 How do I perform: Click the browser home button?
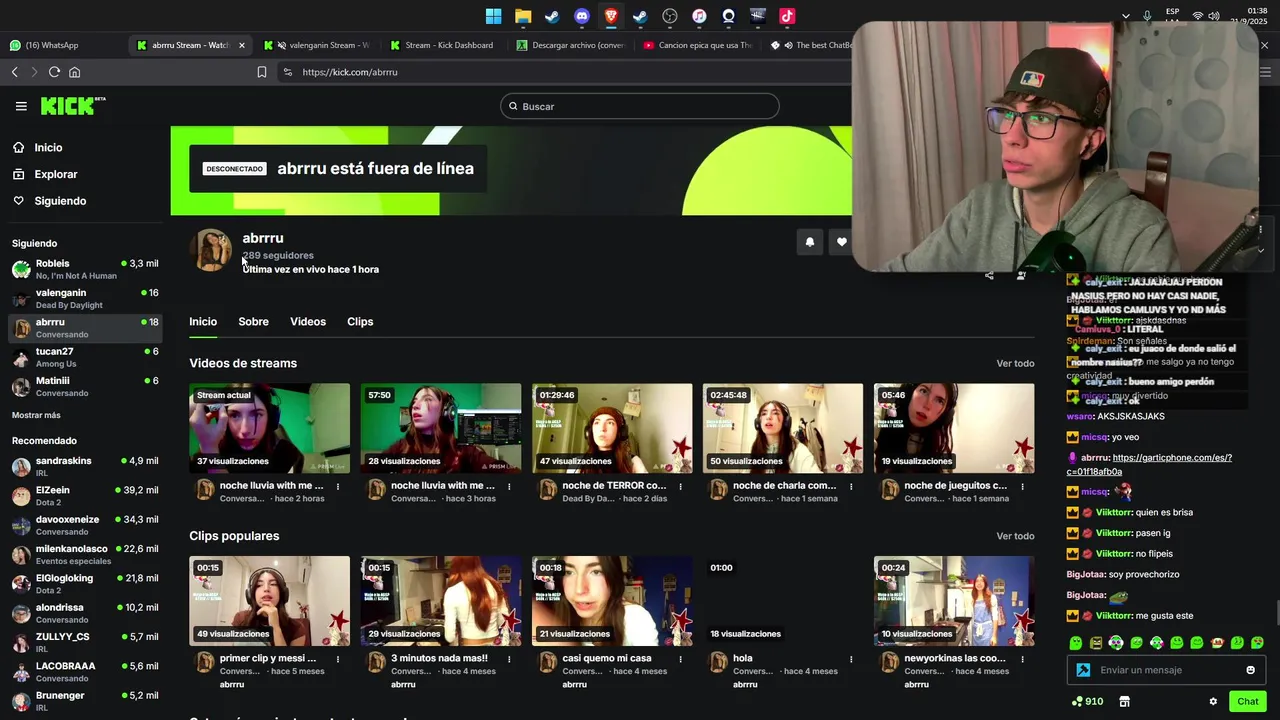pyautogui.click(x=74, y=72)
